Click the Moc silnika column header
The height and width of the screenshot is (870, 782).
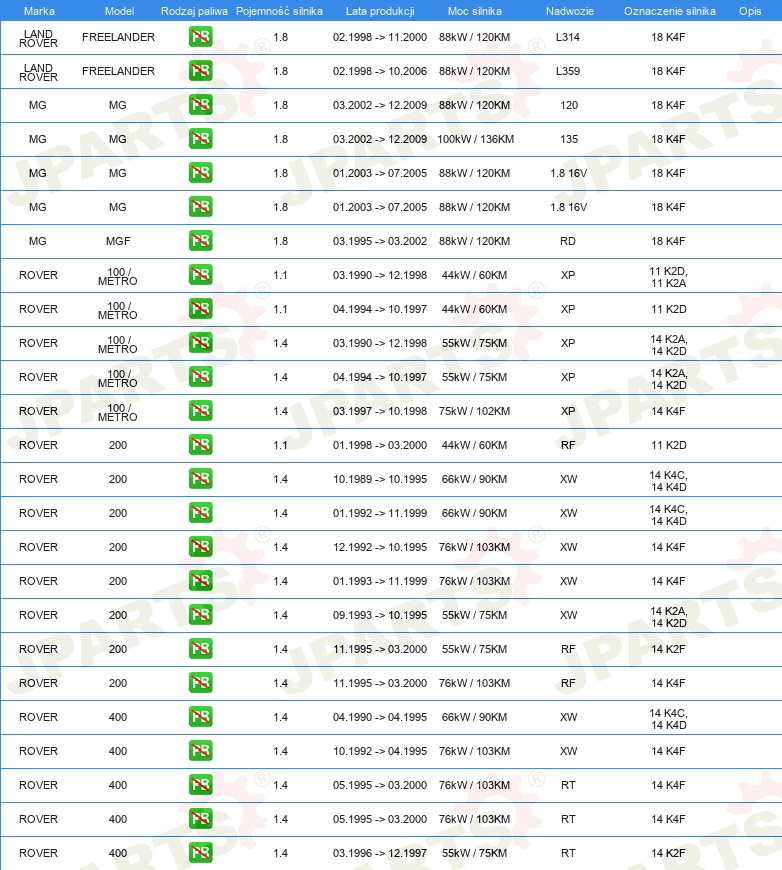pos(475,11)
